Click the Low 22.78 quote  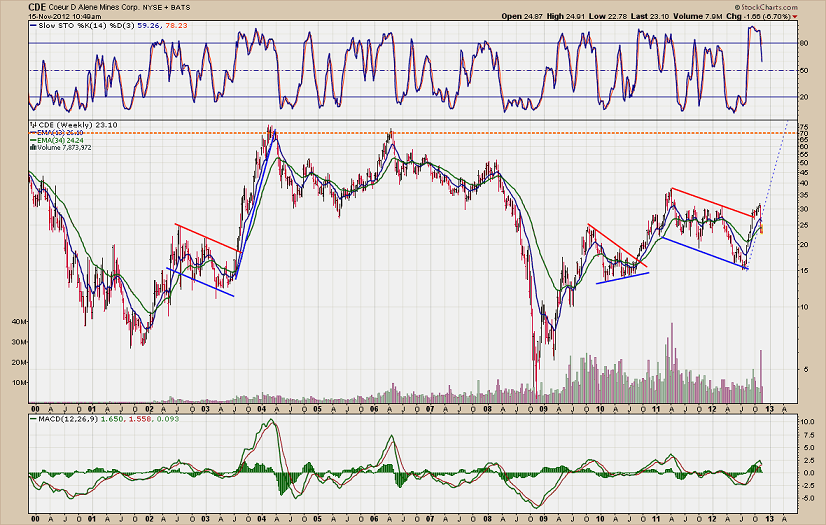tap(607, 16)
